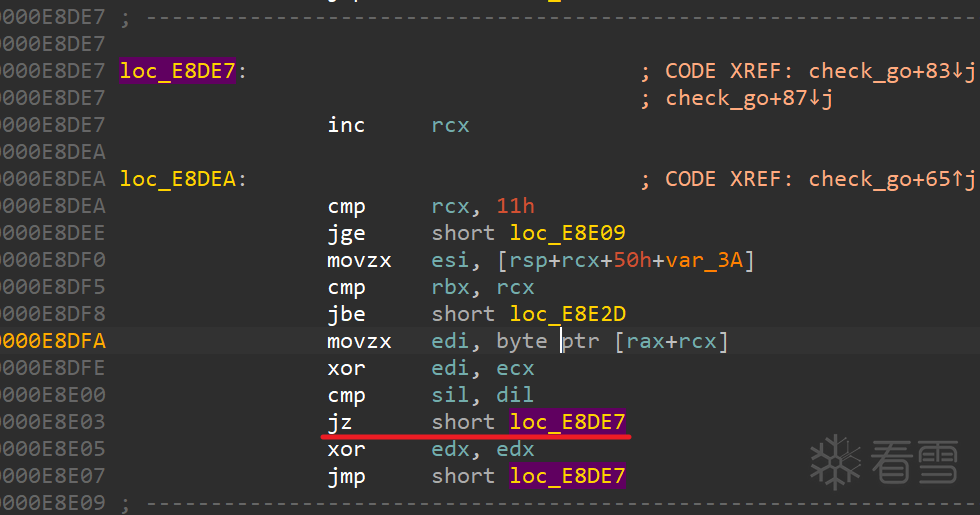The width and height of the screenshot is (980, 515).
Task: Click the jz mnemonic
Action: tap(339, 423)
